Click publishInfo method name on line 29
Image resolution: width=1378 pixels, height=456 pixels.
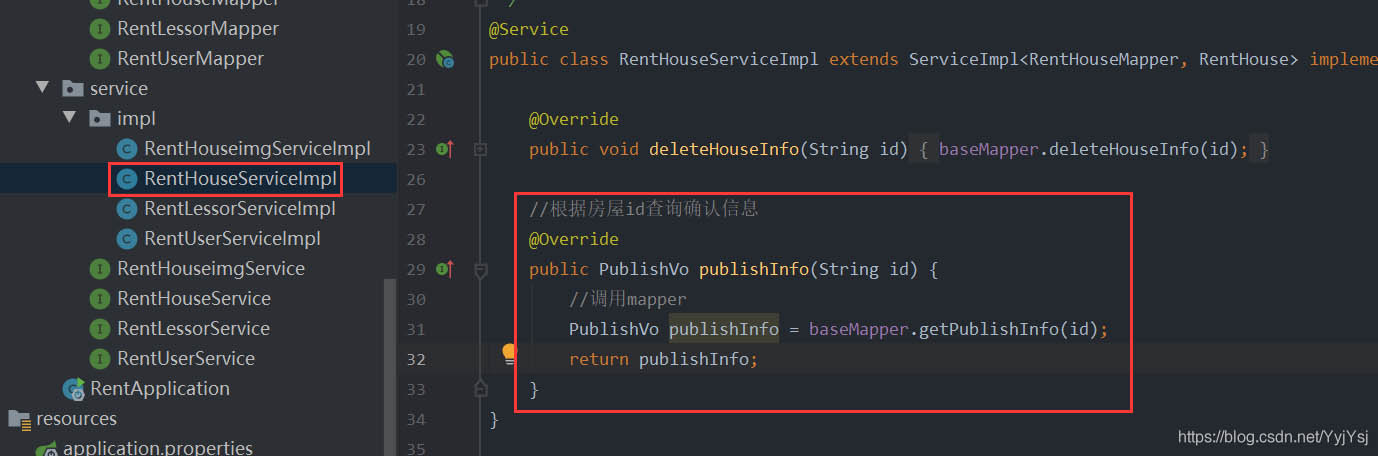pos(754,269)
